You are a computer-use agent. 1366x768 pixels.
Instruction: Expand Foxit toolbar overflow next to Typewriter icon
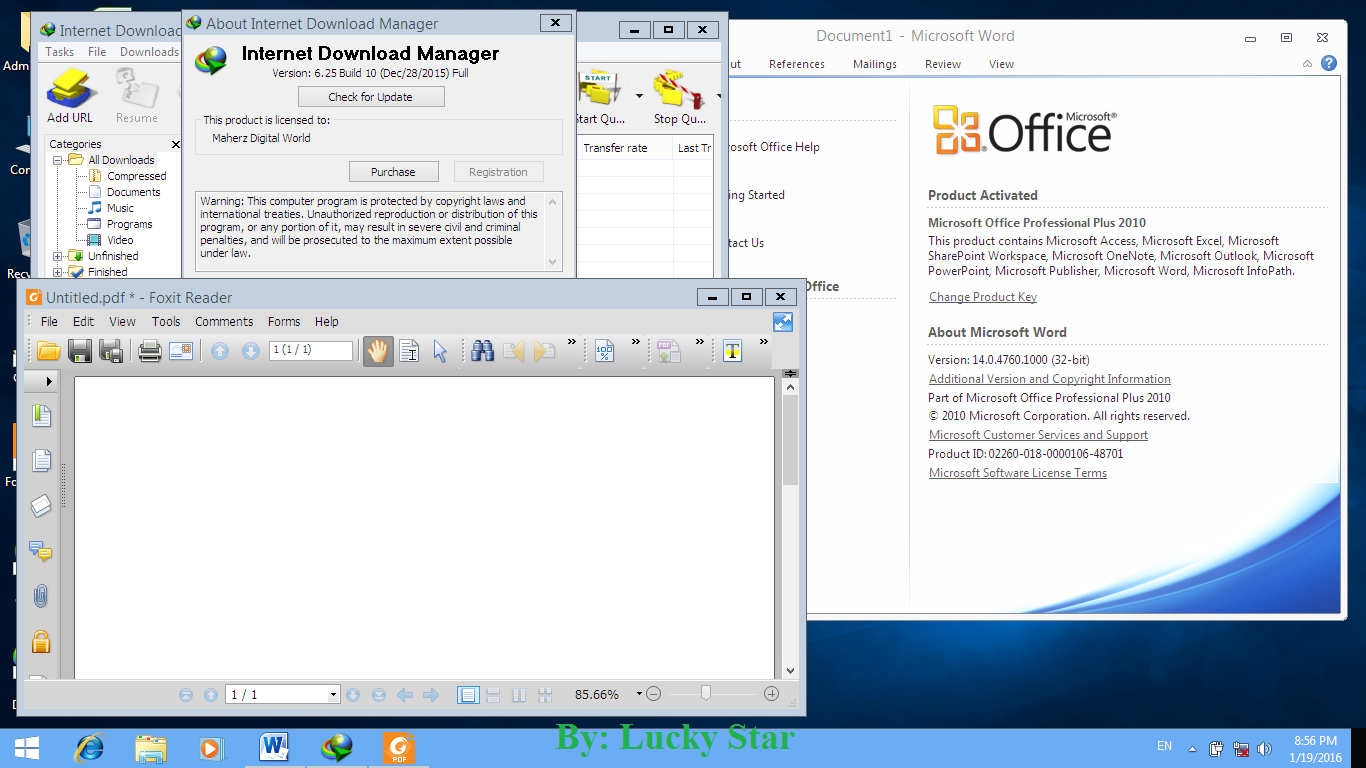coord(763,342)
